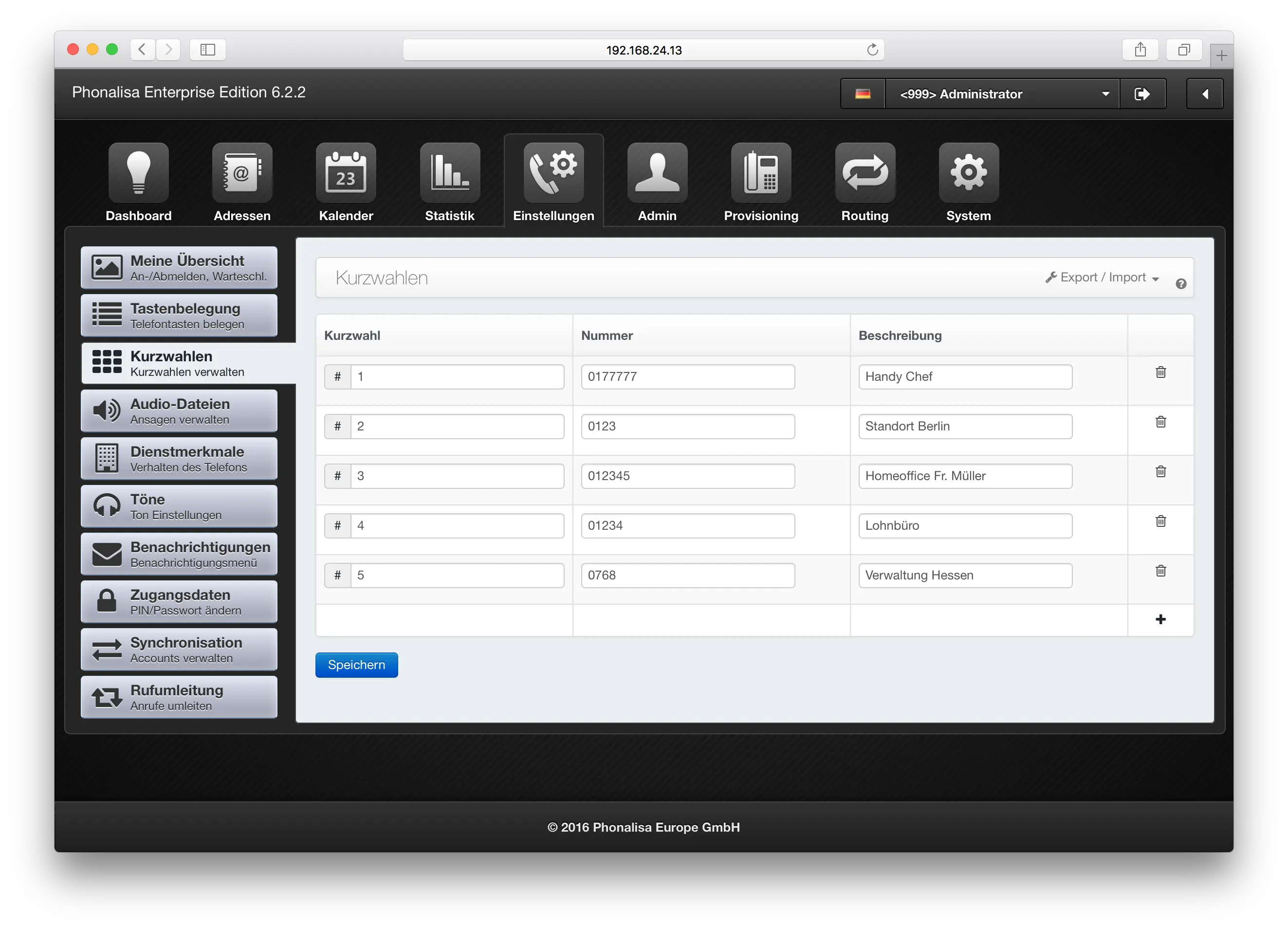Click the Homeoffice Fr. Müller description field

[965, 476]
